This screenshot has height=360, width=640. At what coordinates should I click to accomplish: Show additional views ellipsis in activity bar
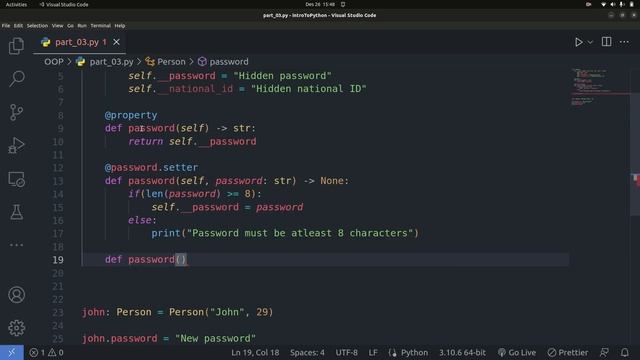[16, 245]
